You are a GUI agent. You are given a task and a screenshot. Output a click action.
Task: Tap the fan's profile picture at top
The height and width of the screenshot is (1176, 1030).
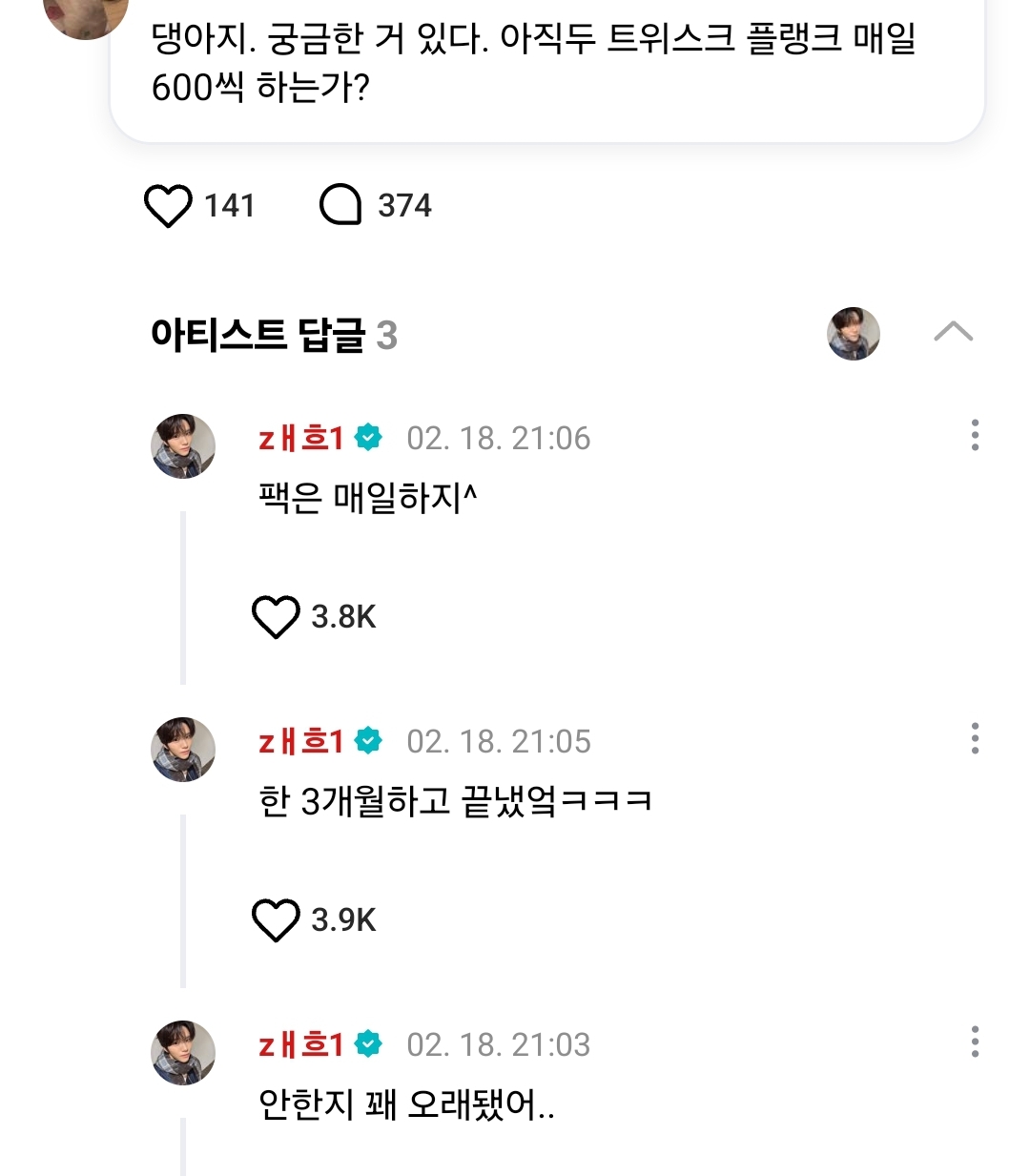click(86, 13)
